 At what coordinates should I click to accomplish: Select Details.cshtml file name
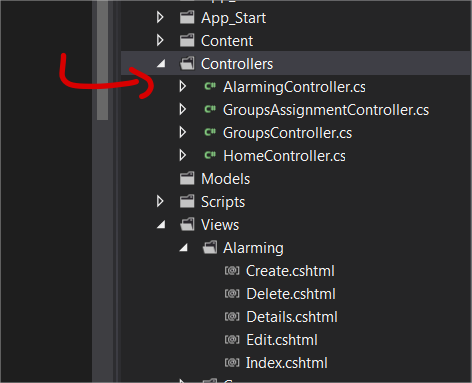click(292, 317)
